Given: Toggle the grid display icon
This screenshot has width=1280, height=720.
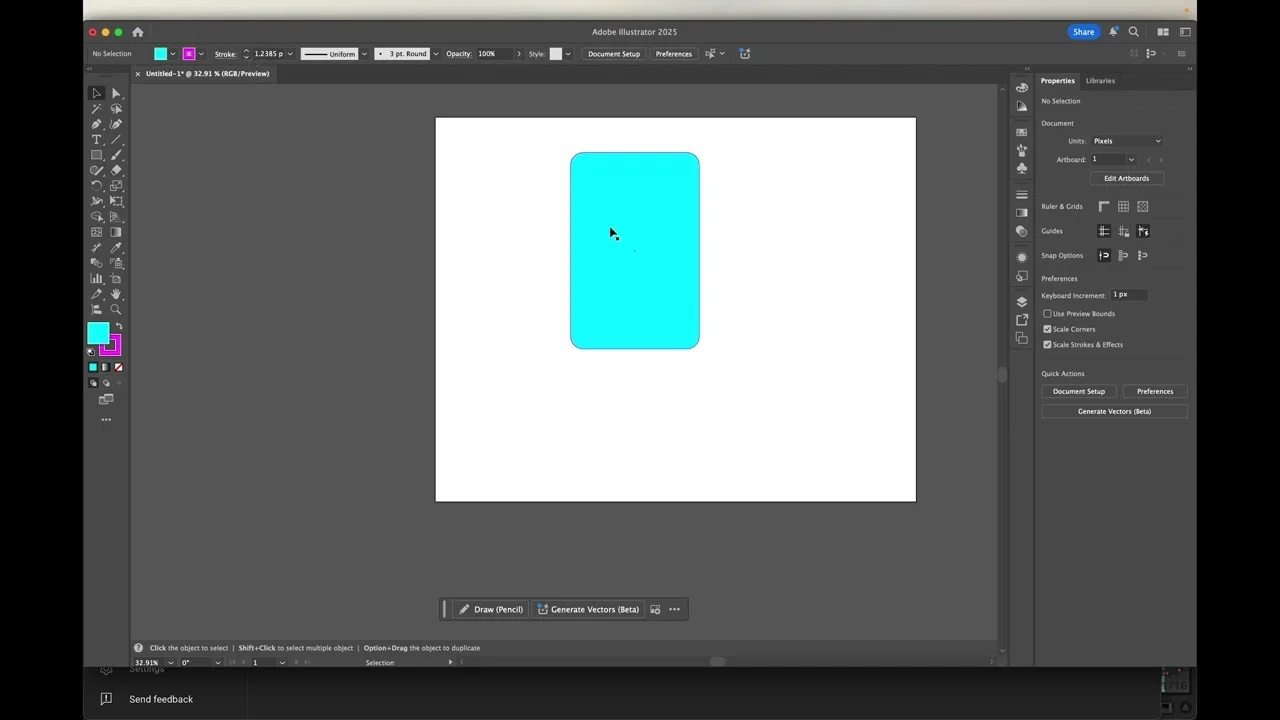Looking at the screenshot, I should click(1123, 207).
